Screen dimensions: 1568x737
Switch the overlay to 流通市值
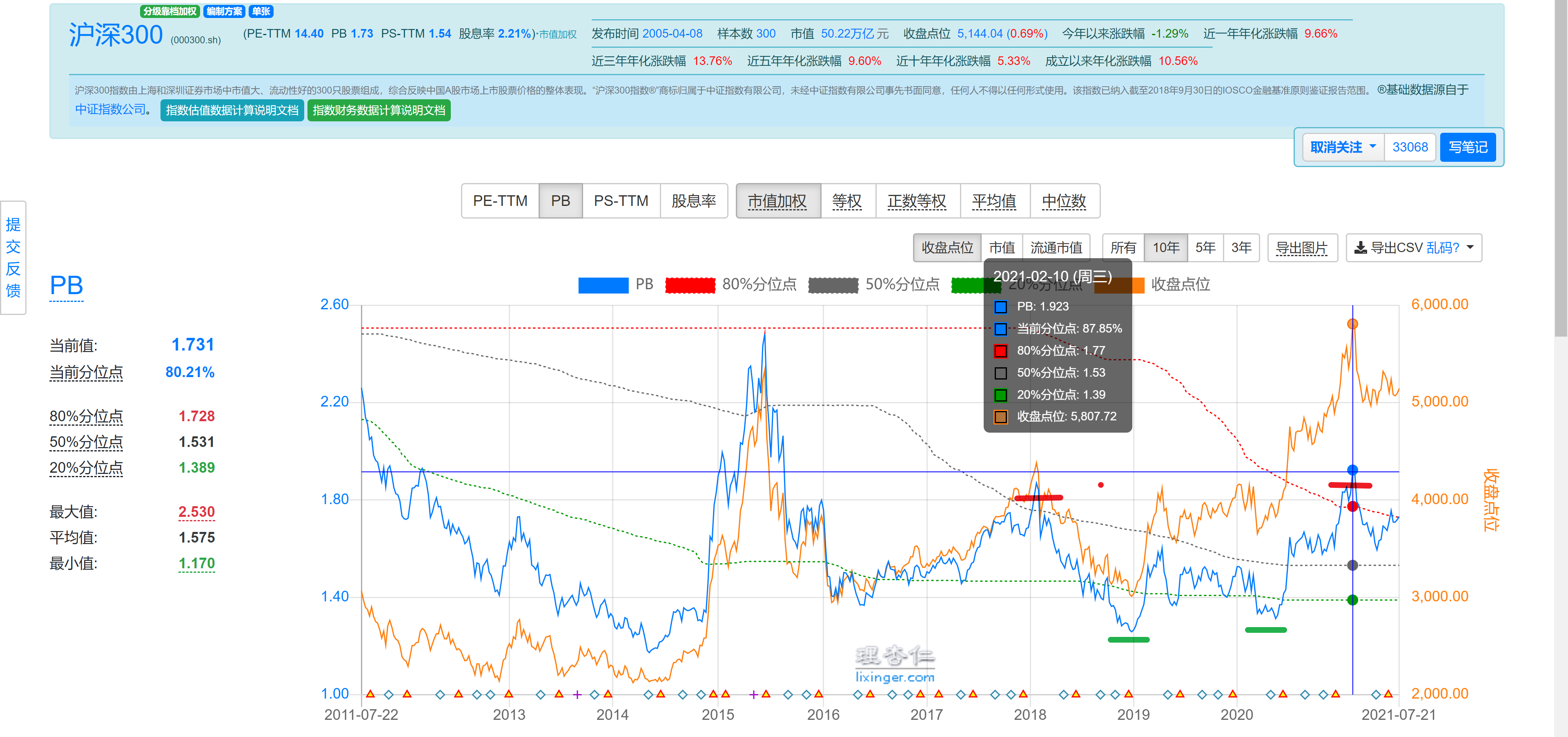tap(1056, 248)
